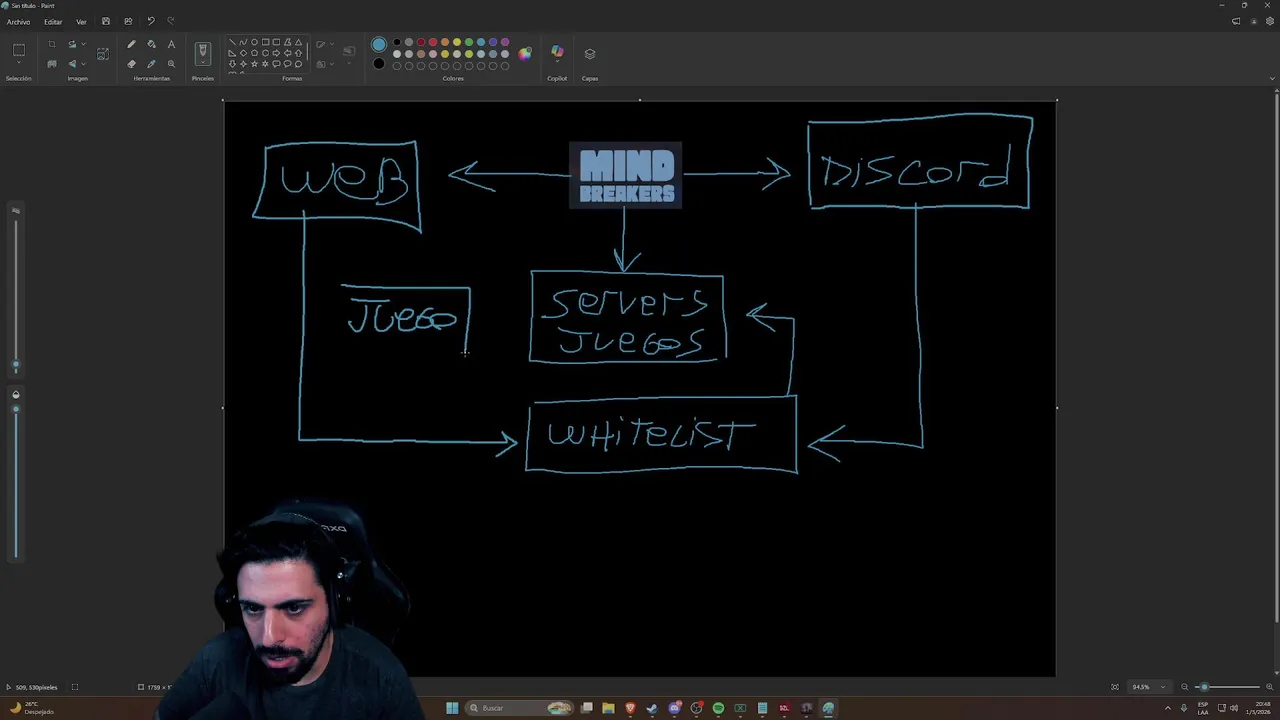The height and width of the screenshot is (720, 1280).
Task: Select the Color picker eyedropper tool
Action: point(151,64)
